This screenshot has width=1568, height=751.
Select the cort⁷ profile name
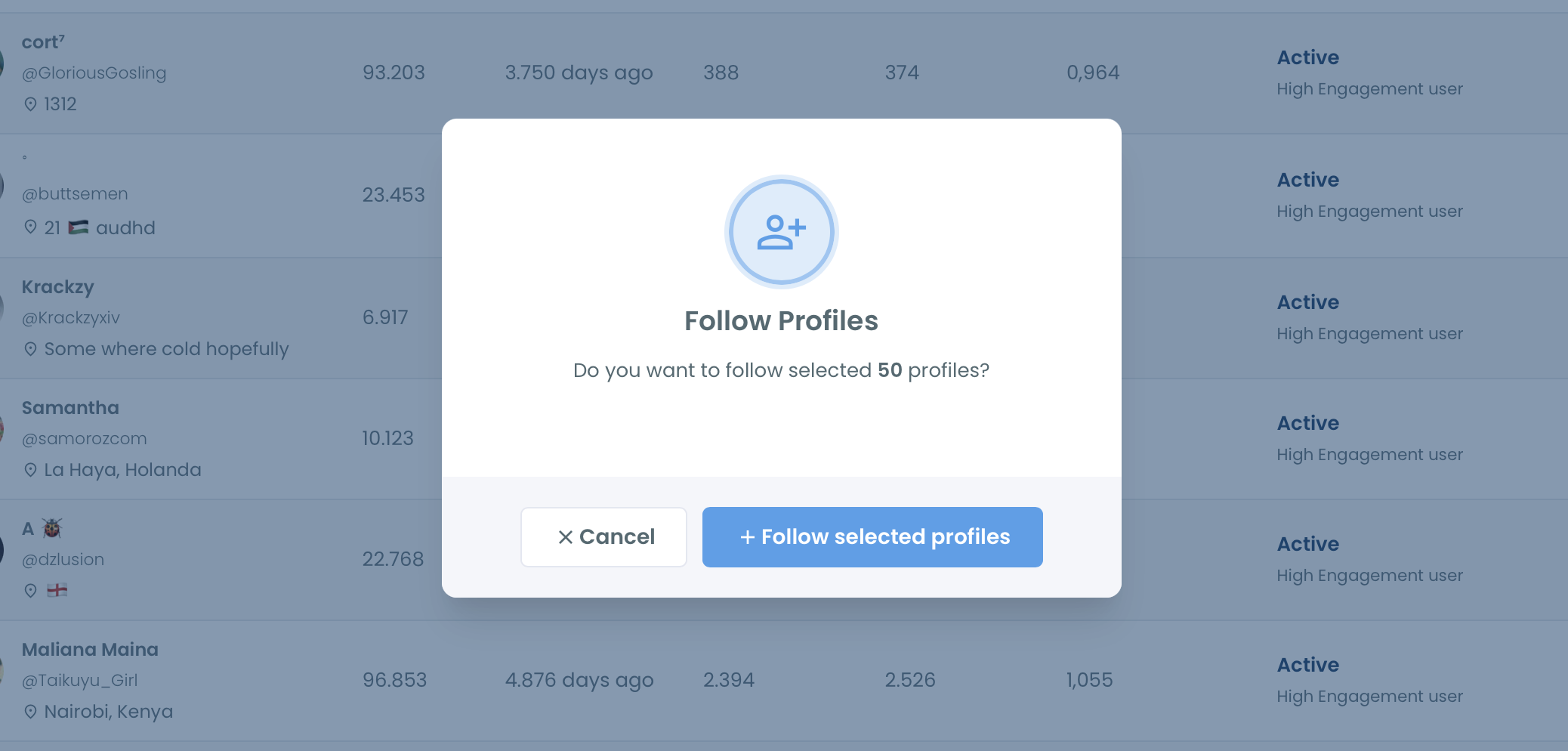[42, 42]
